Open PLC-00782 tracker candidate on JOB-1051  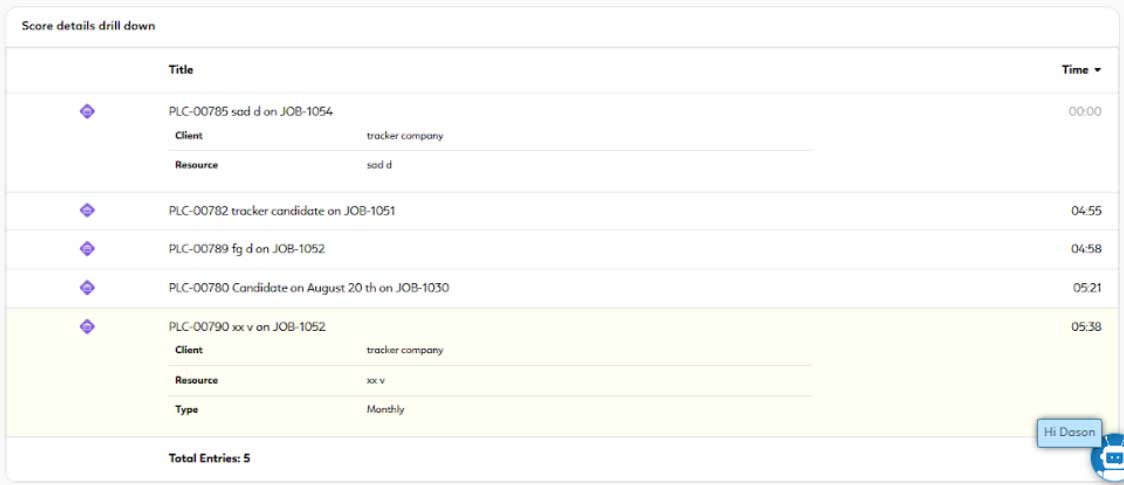tap(282, 211)
